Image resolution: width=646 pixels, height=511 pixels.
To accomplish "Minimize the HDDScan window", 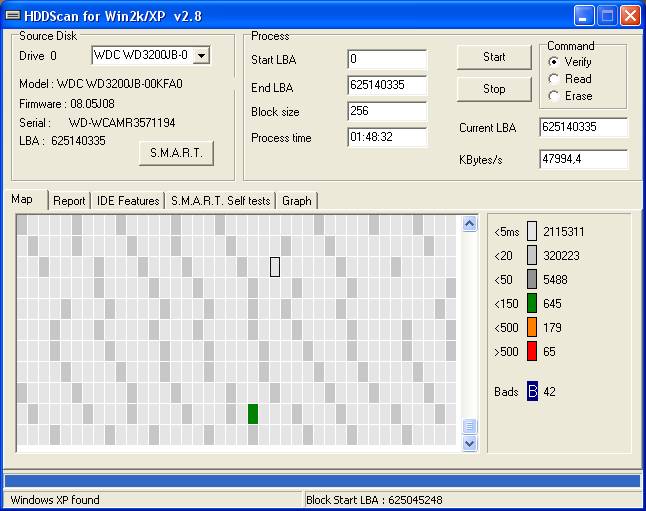I will (583, 16).
